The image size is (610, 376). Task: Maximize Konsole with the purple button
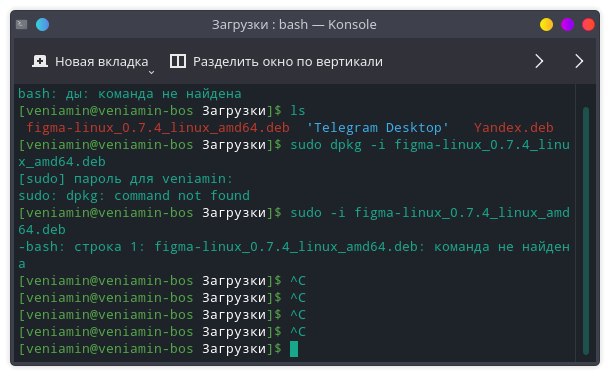[x=568, y=24]
